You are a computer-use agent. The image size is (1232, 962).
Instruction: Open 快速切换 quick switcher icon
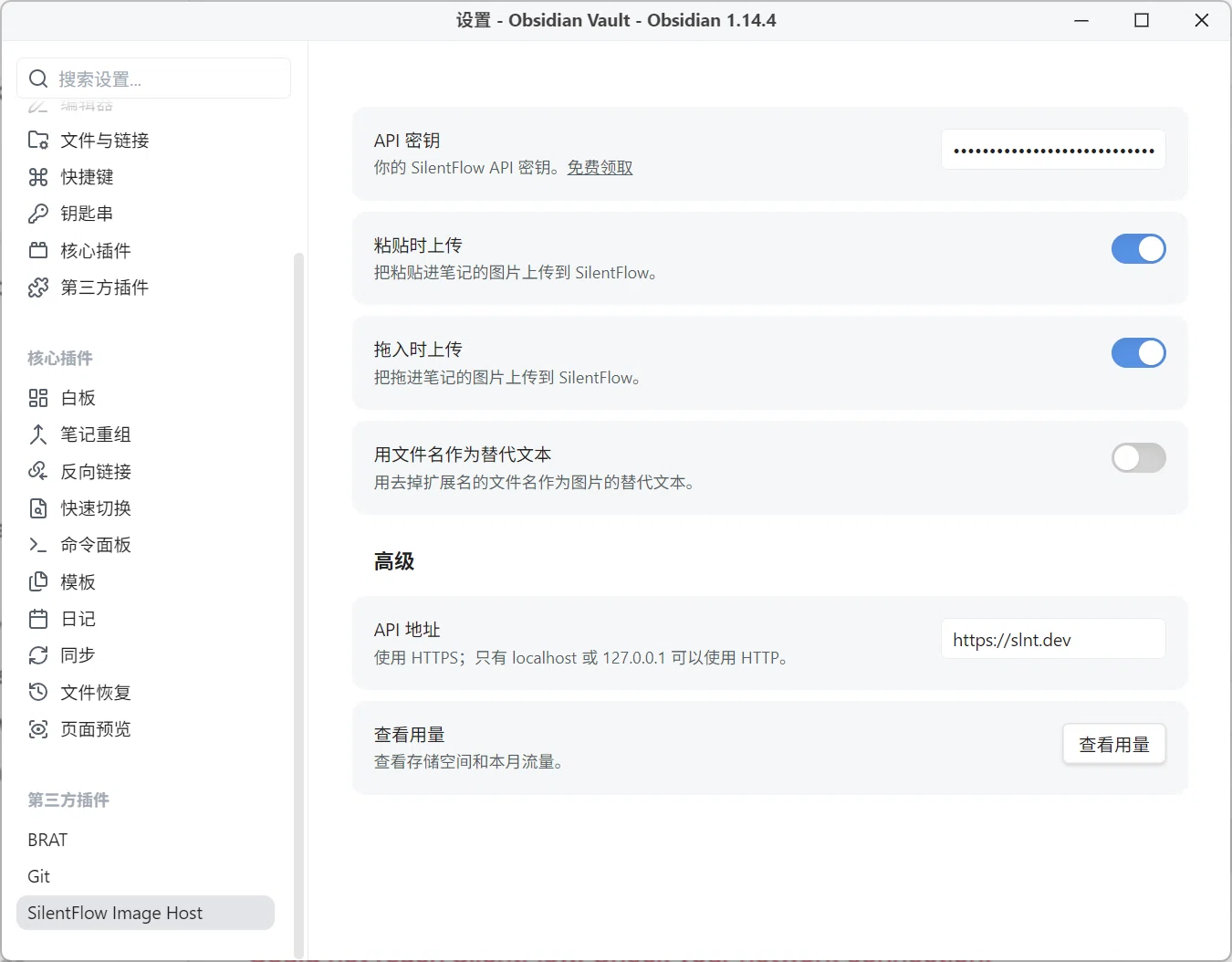click(x=38, y=508)
